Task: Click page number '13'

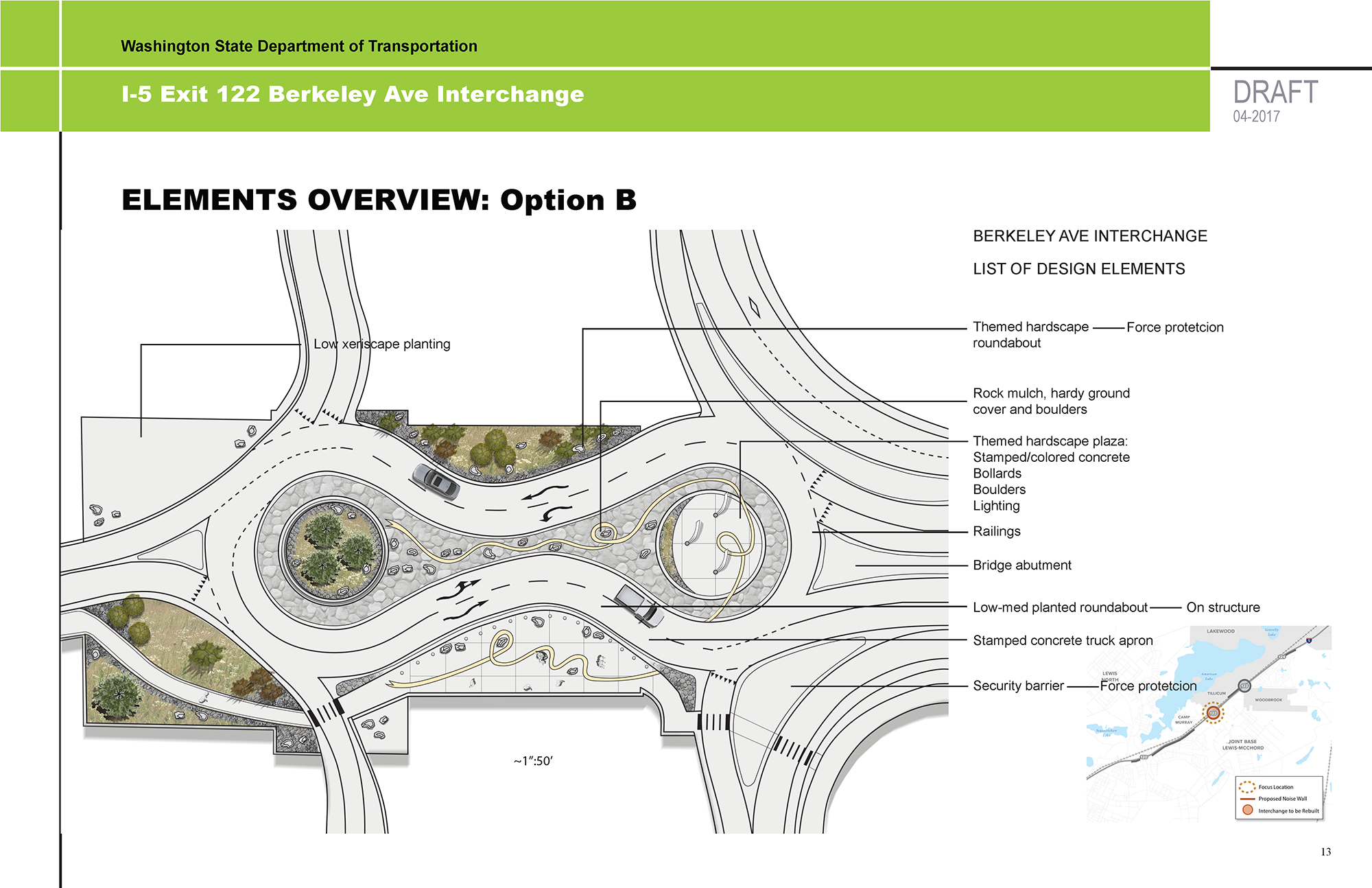Action: click(x=1325, y=852)
